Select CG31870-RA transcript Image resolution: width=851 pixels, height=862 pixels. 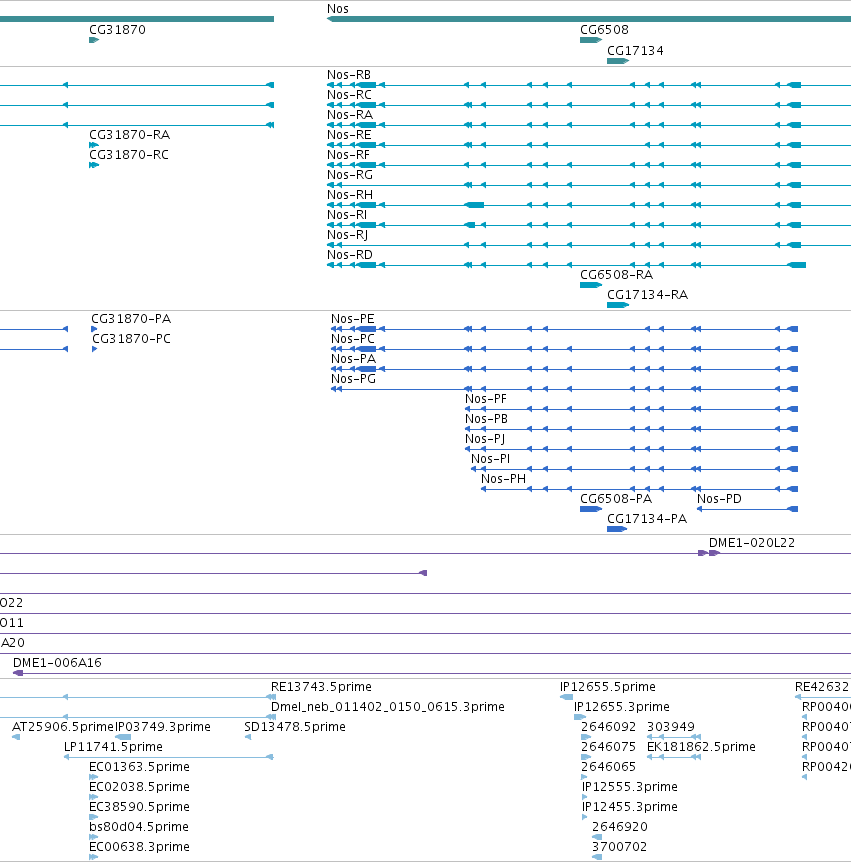click(x=129, y=135)
